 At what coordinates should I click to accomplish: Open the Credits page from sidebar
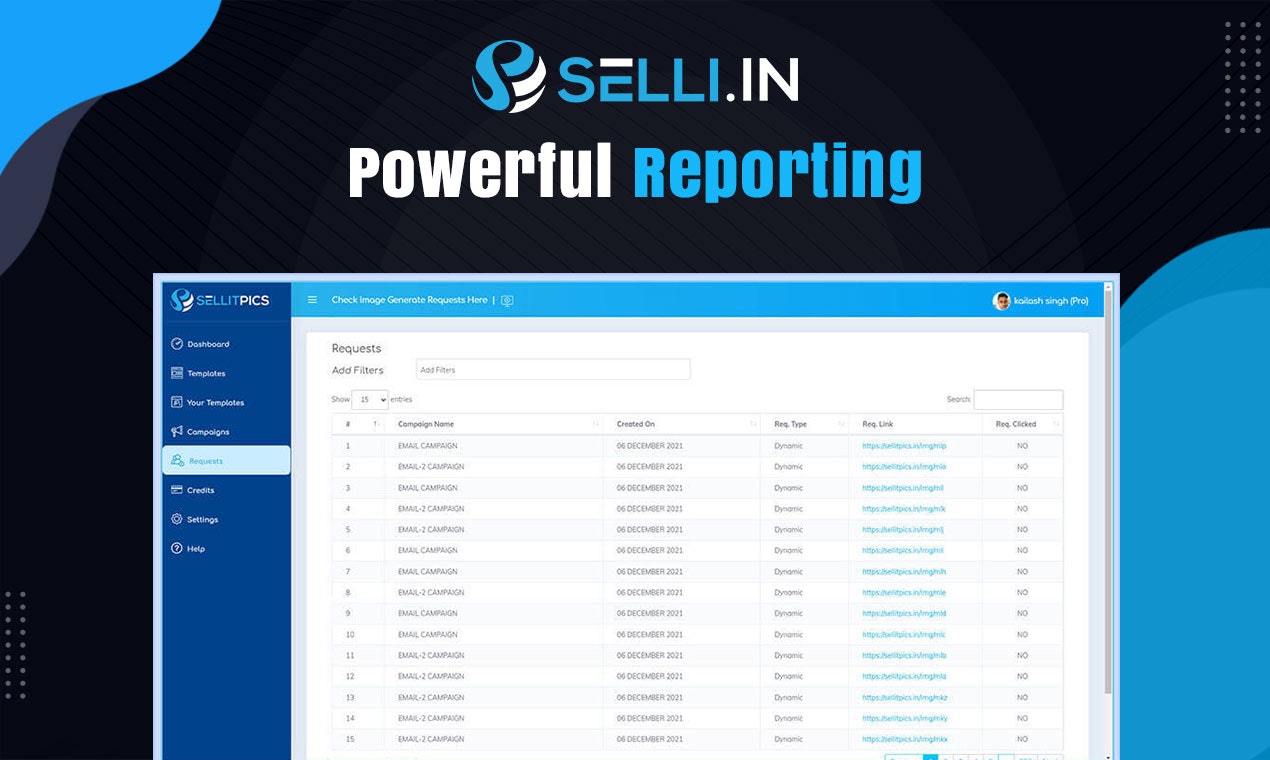pyautogui.click(x=226, y=490)
